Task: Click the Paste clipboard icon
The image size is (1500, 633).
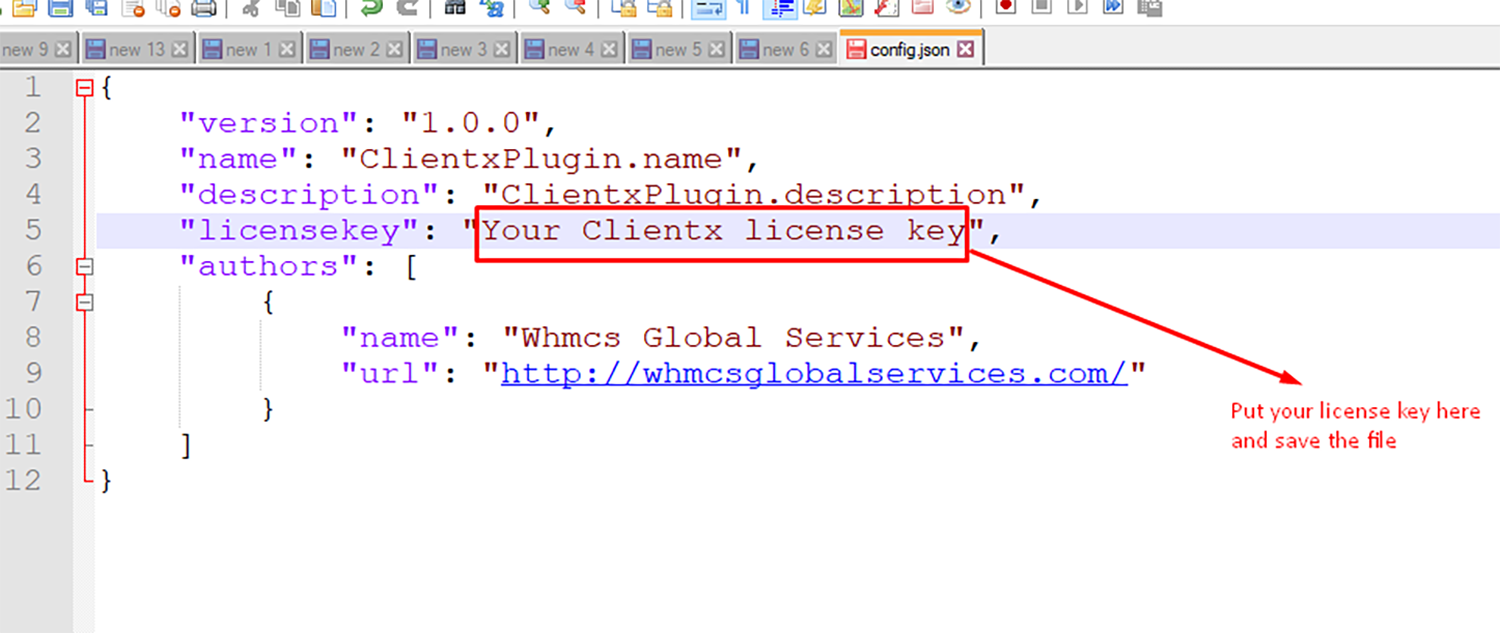Action: click(x=323, y=8)
